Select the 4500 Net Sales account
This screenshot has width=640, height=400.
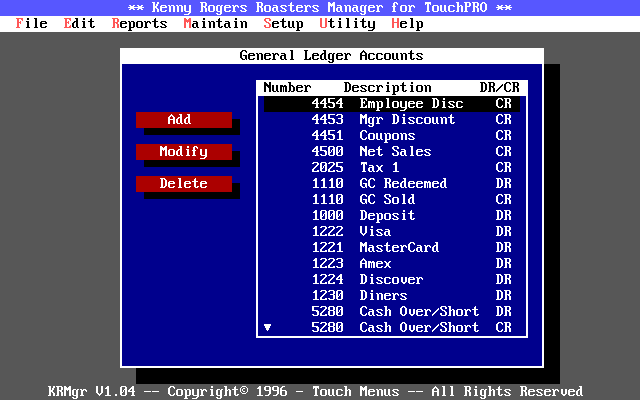pos(392,151)
